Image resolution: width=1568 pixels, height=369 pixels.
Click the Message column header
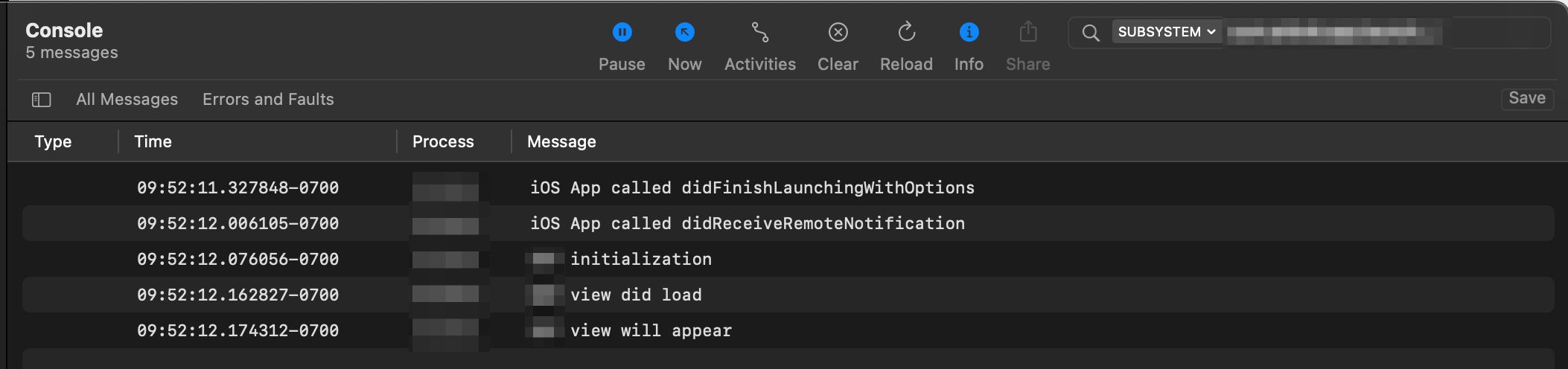[561, 141]
